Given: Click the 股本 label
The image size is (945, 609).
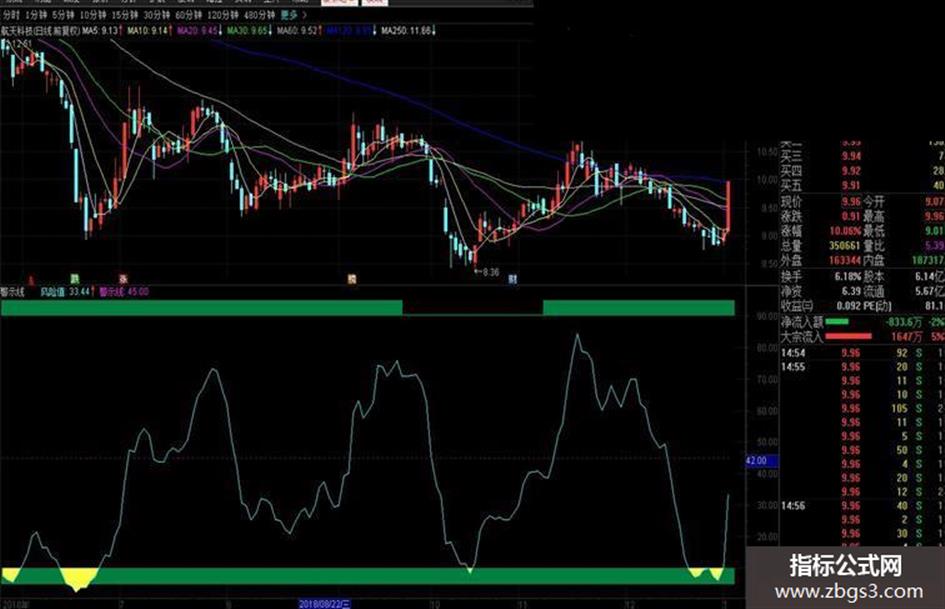Looking at the screenshot, I should click(874, 276).
